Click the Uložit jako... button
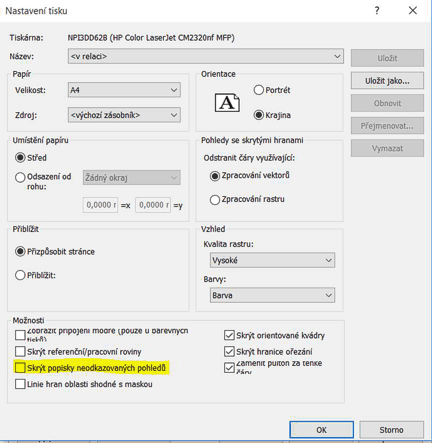 (387, 81)
